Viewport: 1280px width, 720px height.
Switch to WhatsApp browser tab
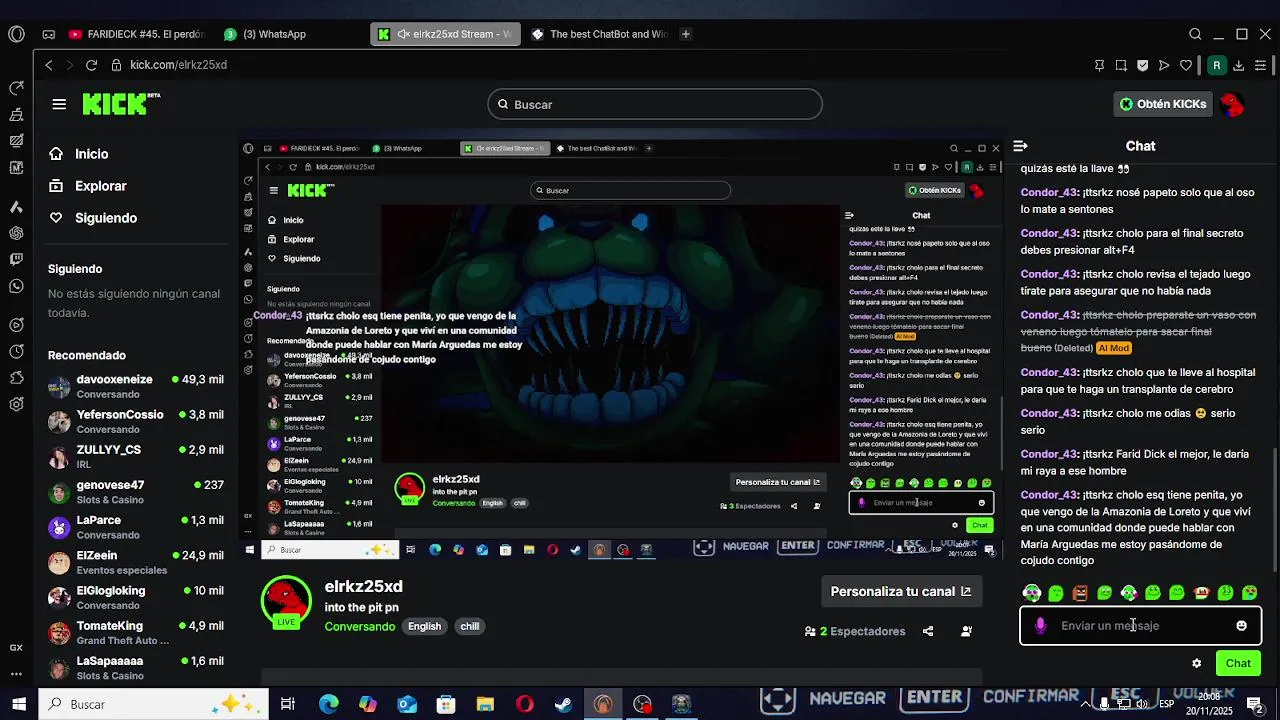[266, 34]
